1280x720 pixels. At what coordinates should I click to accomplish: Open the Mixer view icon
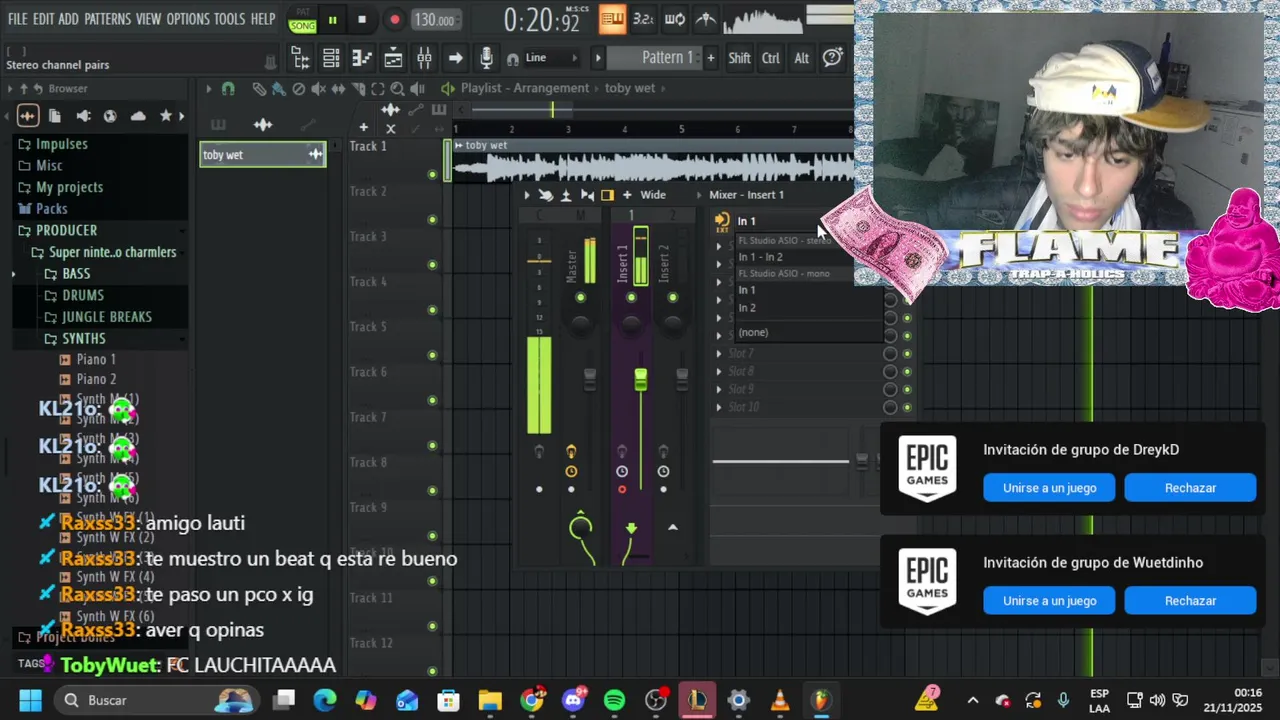424,58
